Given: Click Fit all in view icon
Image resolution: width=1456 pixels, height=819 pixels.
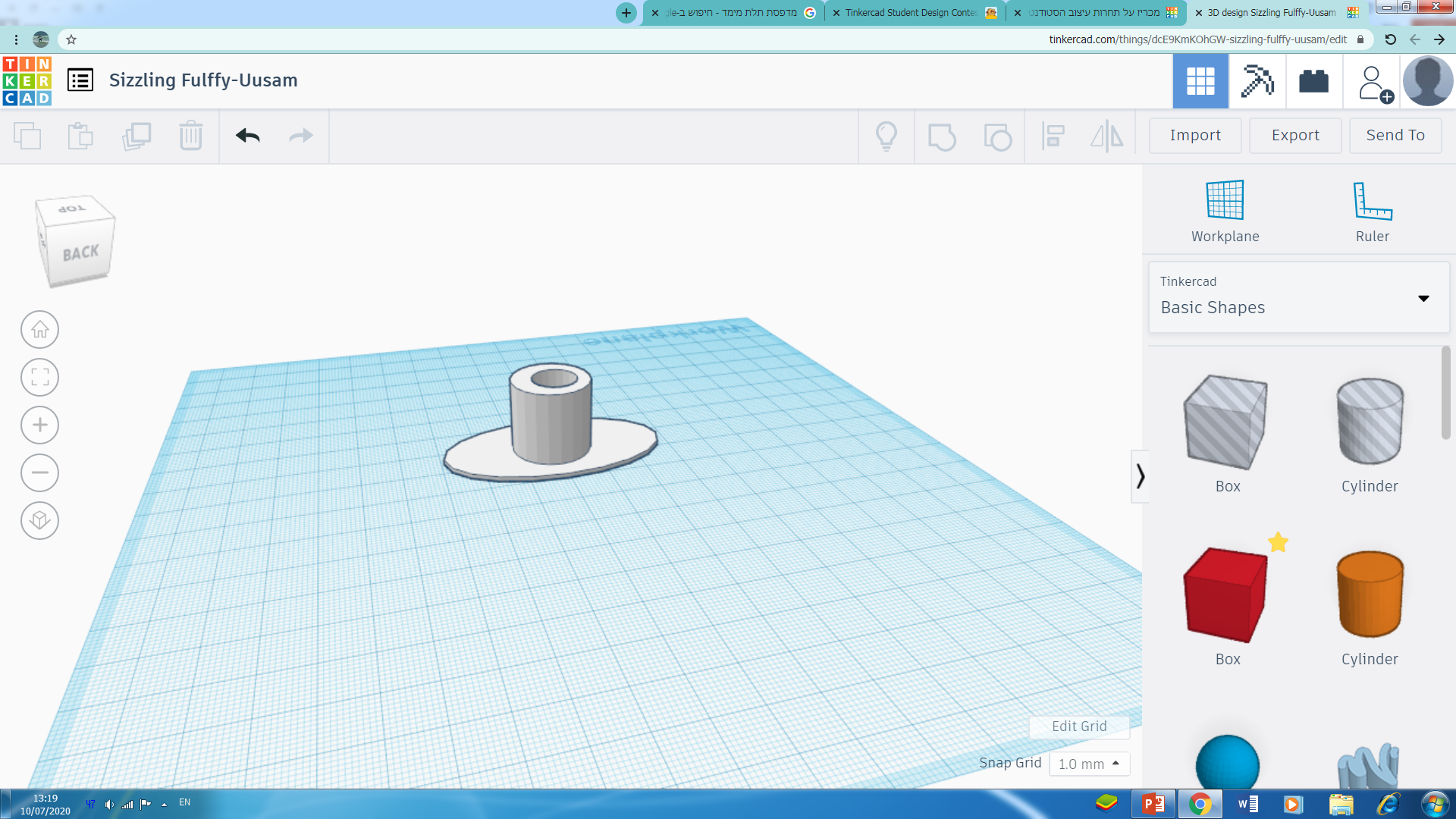Looking at the screenshot, I should click(39, 377).
